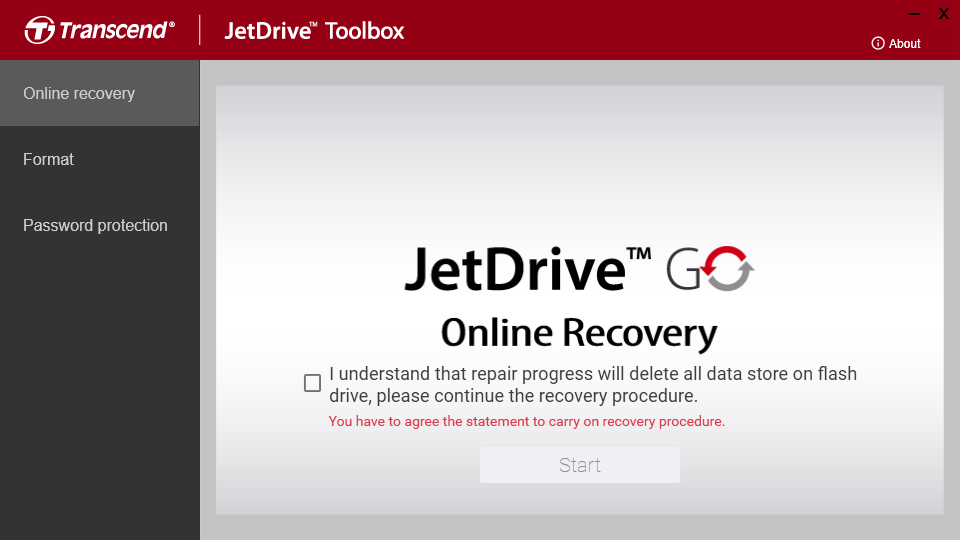Click the red and gray circular arrows icon
Image resolution: width=960 pixels, height=540 pixels.
[727, 269]
